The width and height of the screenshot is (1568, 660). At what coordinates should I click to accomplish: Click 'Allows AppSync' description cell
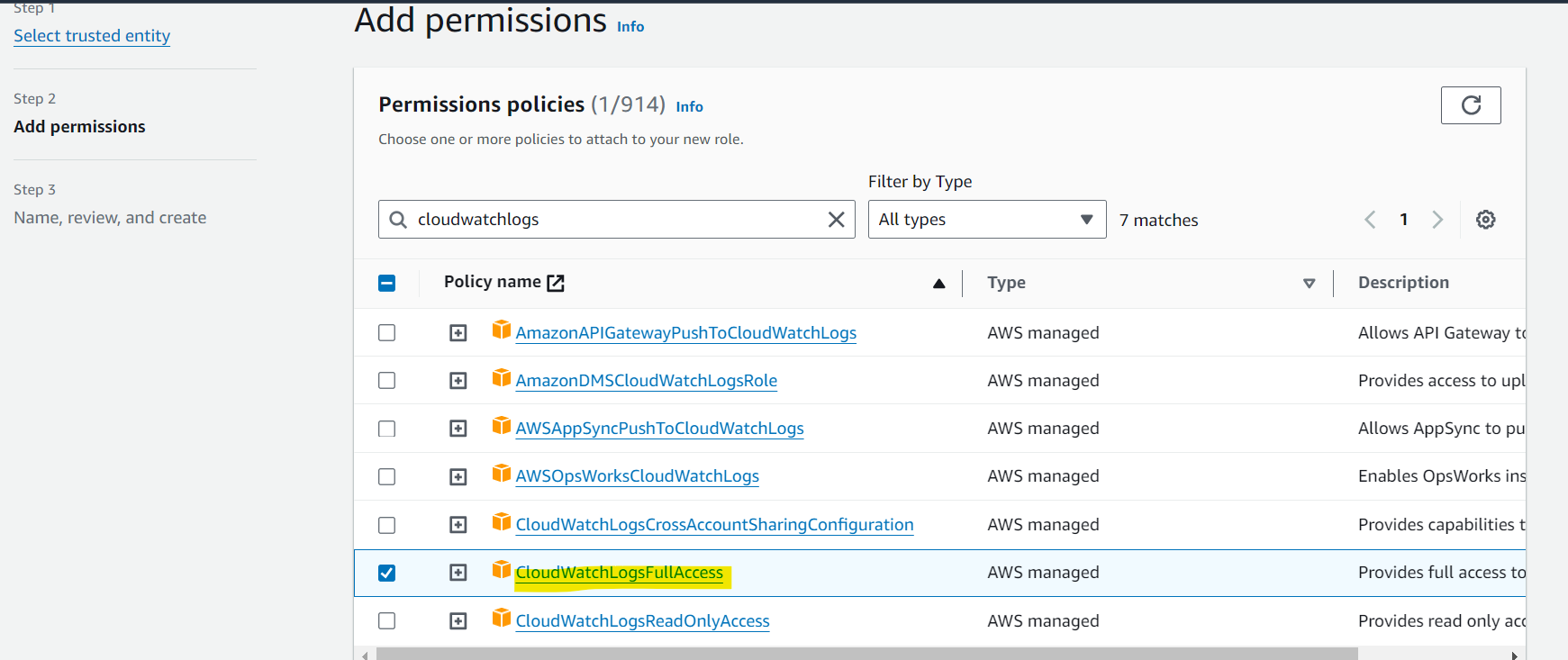[x=1442, y=429]
